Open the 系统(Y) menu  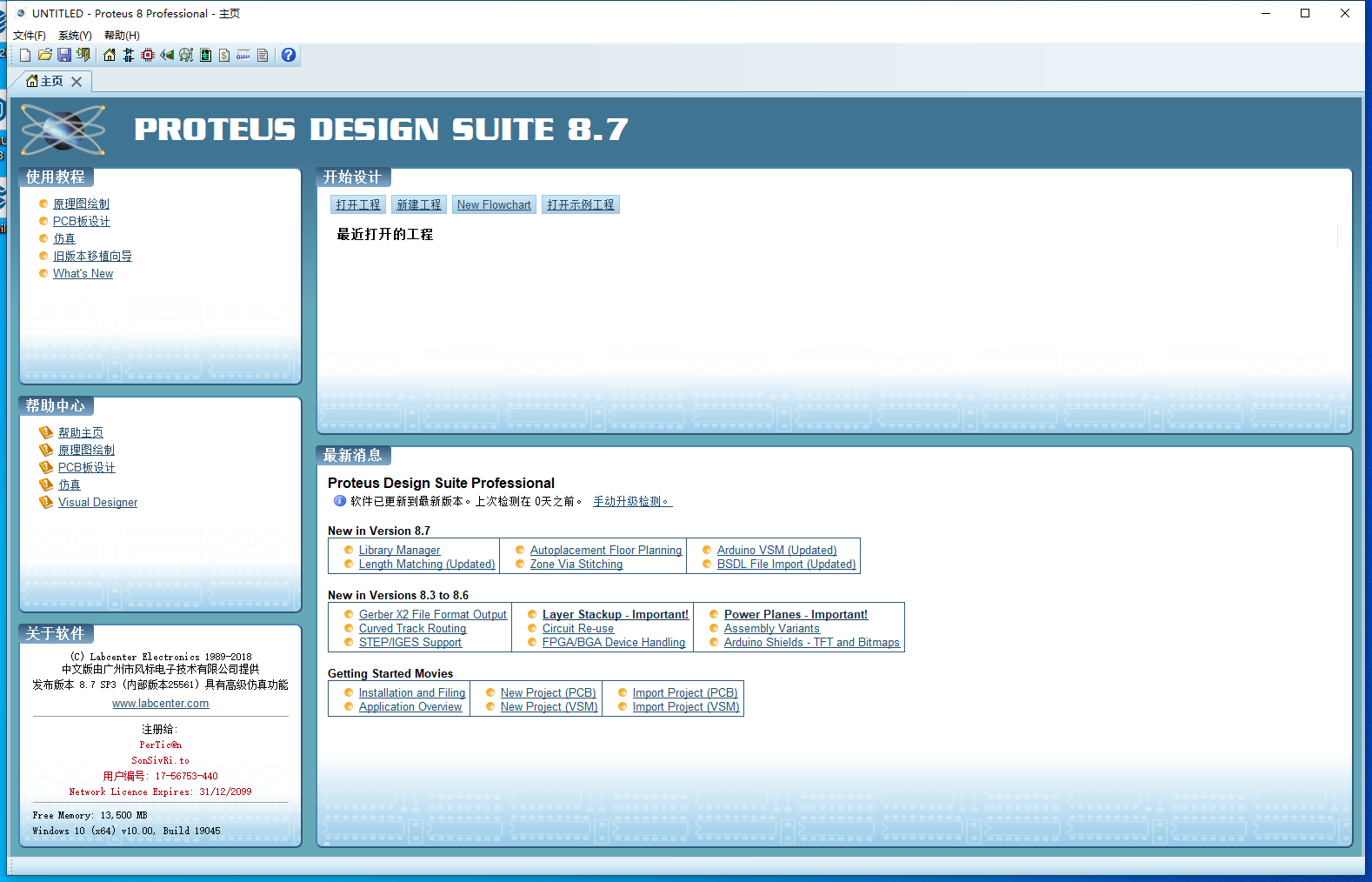tap(75, 36)
